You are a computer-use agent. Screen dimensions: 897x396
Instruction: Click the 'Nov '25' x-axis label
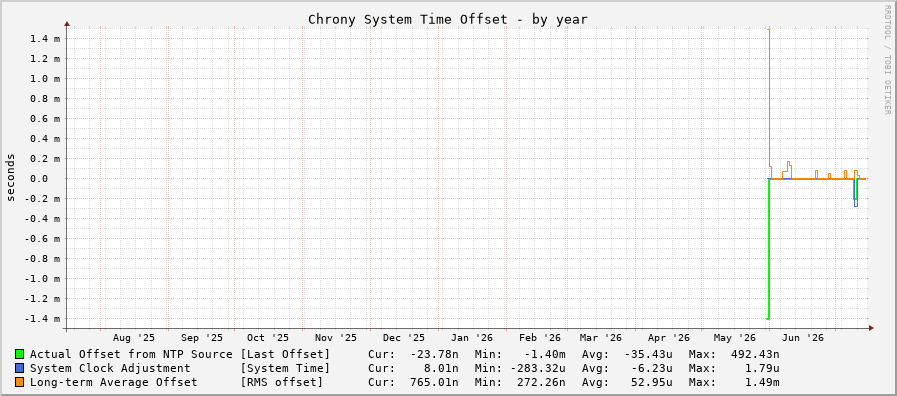pos(336,338)
